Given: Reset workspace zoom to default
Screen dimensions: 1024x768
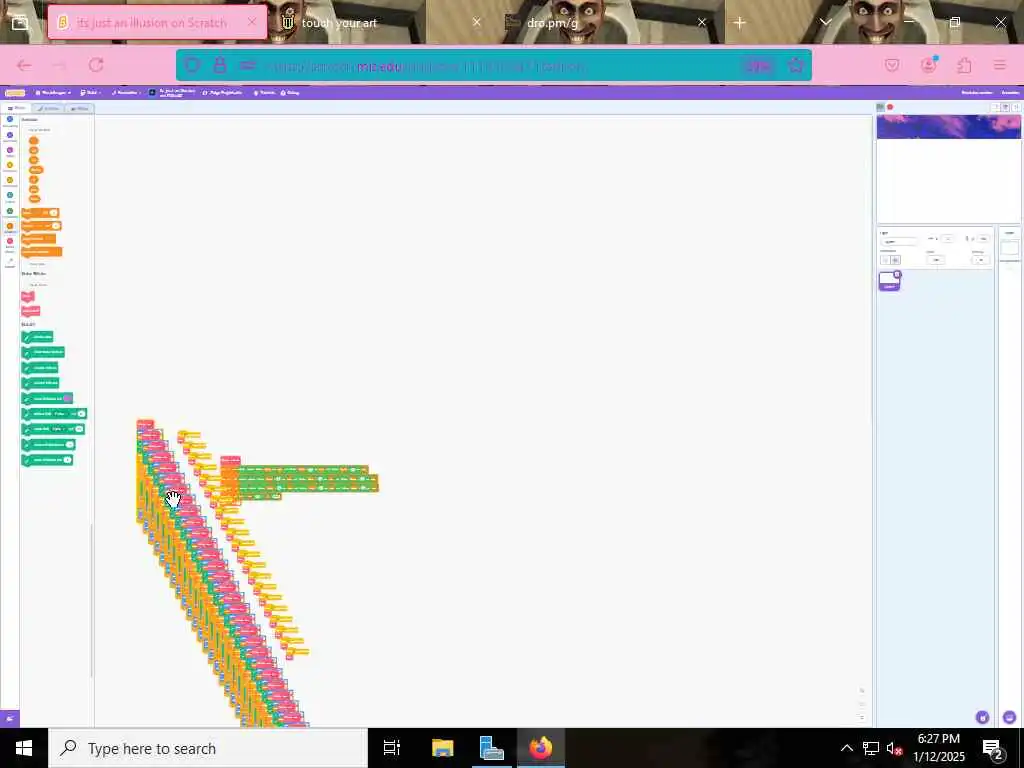Looking at the screenshot, I should pyautogui.click(x=861, y=717).
